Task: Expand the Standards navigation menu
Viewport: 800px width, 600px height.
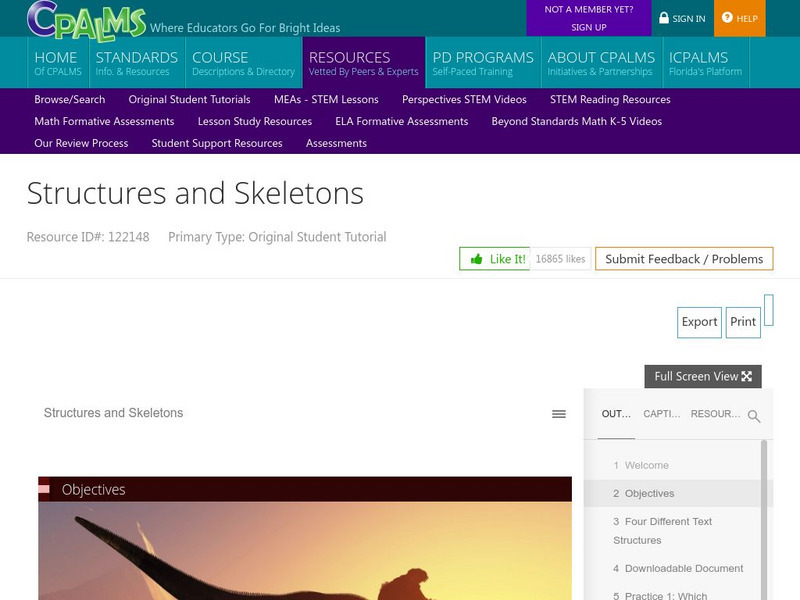Action: (136, 63)
